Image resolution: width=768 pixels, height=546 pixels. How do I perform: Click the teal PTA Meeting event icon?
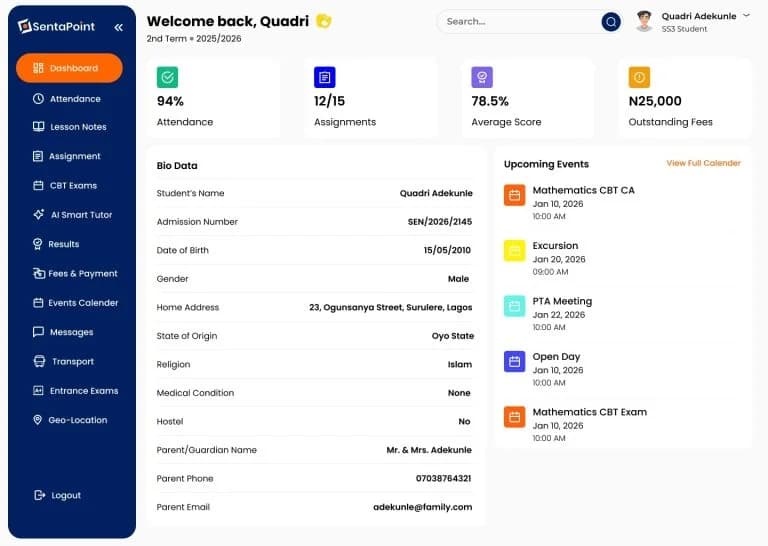point(514,306)
